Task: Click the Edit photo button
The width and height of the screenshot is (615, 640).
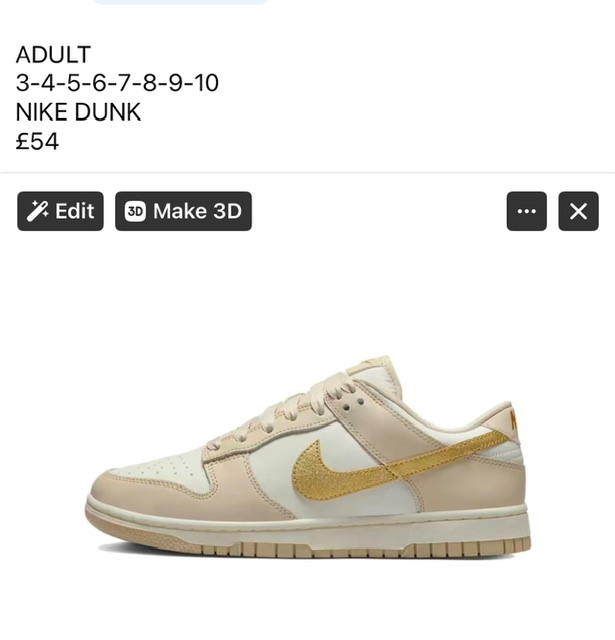Action: pos(60,211)
